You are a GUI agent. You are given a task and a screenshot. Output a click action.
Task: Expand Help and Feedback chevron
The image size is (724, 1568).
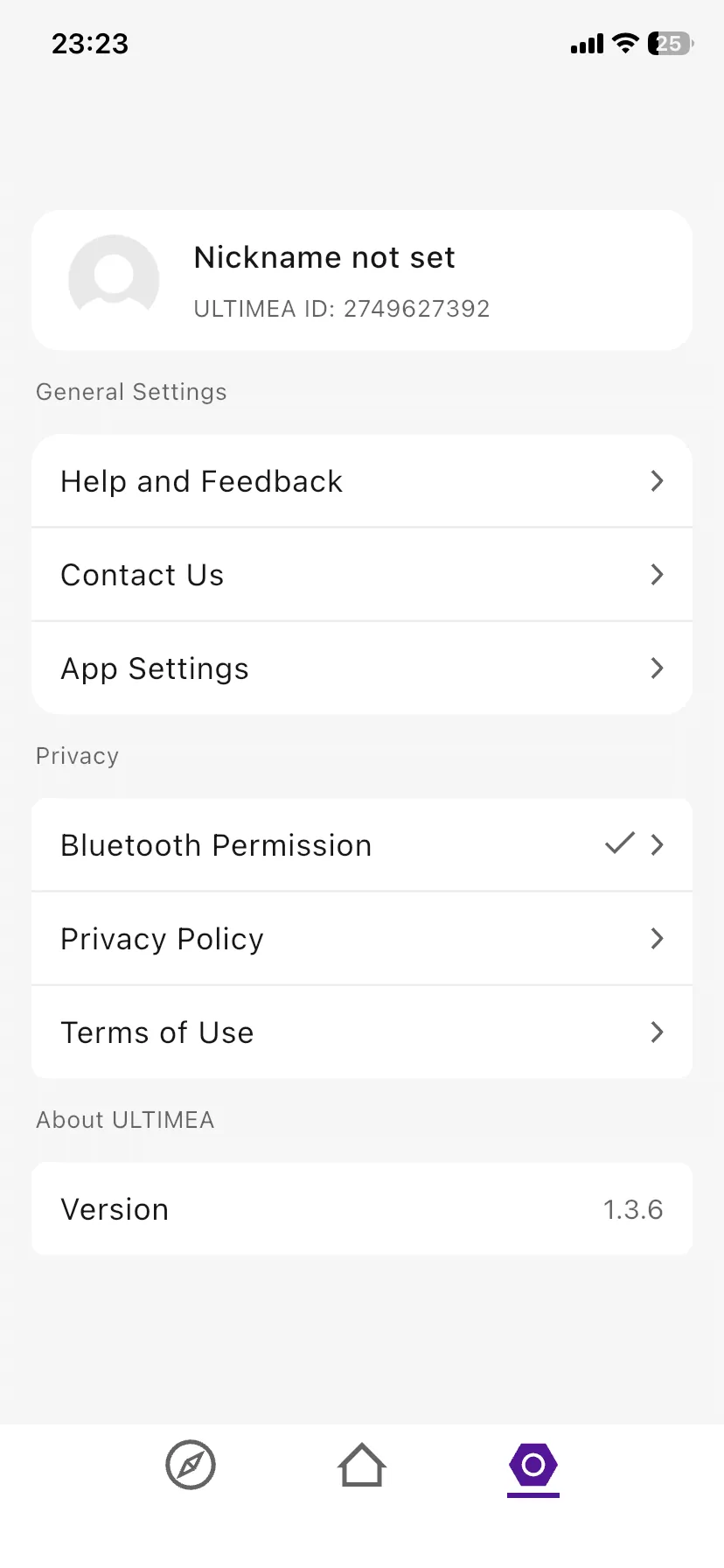coord(658,480)
